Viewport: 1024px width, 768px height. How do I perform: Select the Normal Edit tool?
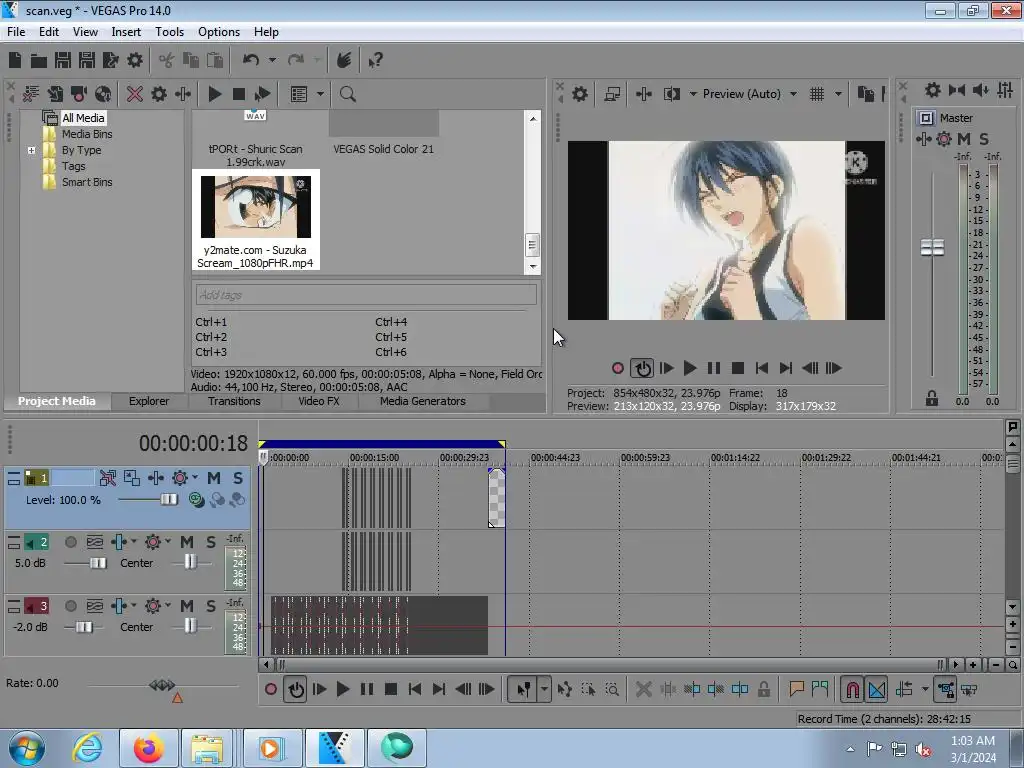(x=524, y=690)
